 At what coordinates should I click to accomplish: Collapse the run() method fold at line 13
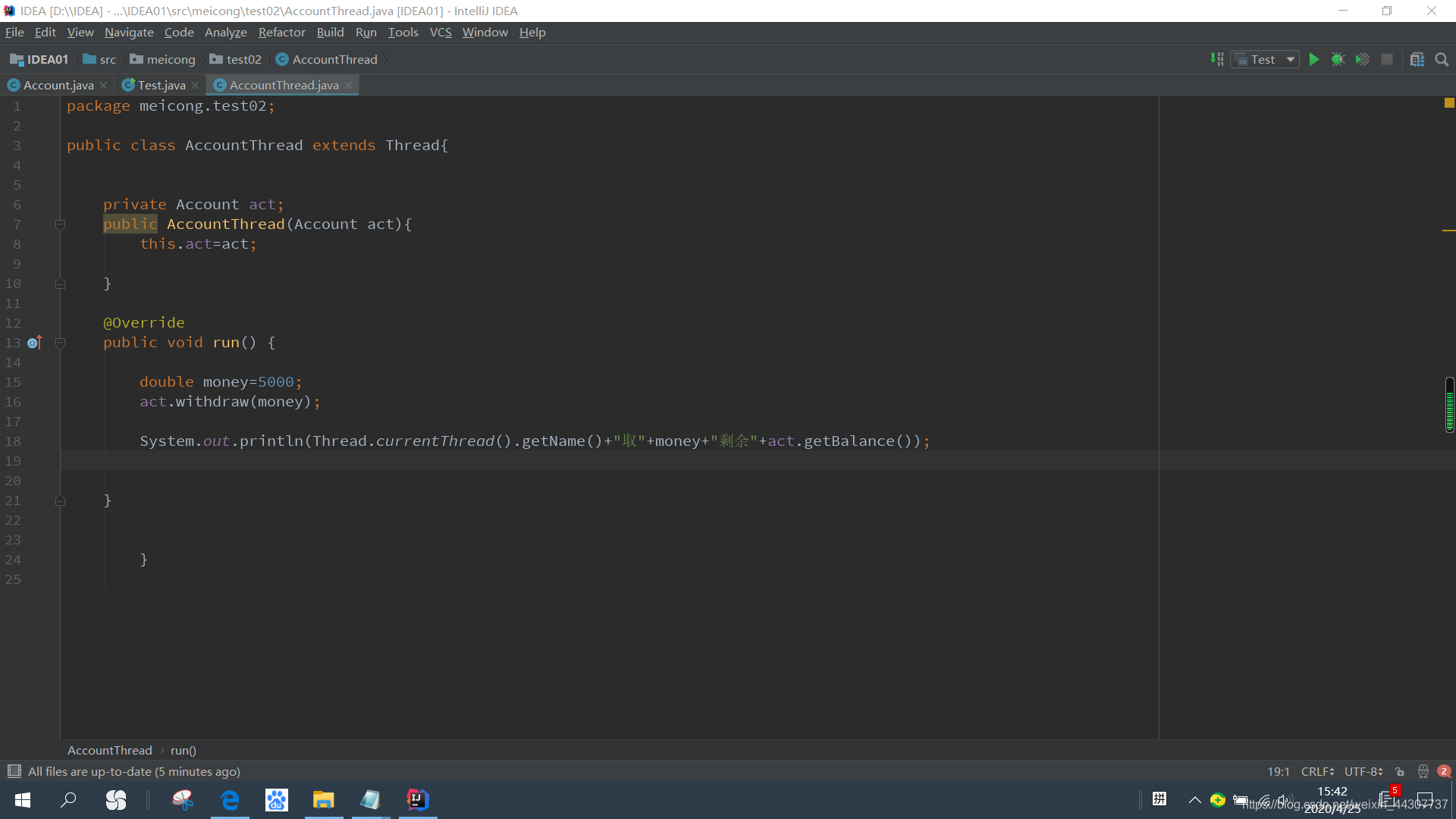(x=60, y=343)
